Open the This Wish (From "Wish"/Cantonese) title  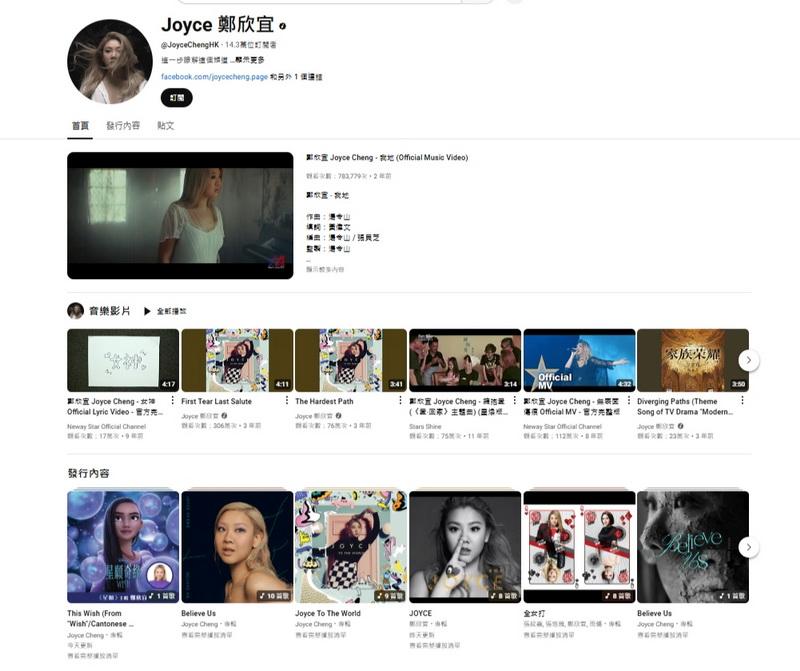point(101,618)
